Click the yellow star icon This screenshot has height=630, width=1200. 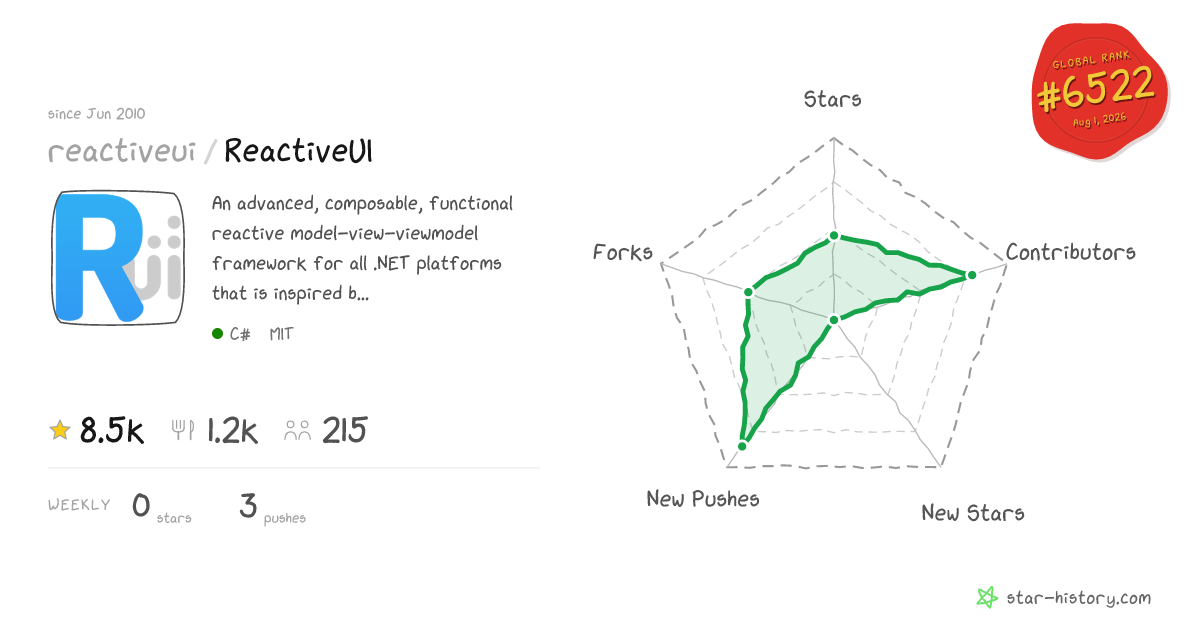(x=60, y=430)
